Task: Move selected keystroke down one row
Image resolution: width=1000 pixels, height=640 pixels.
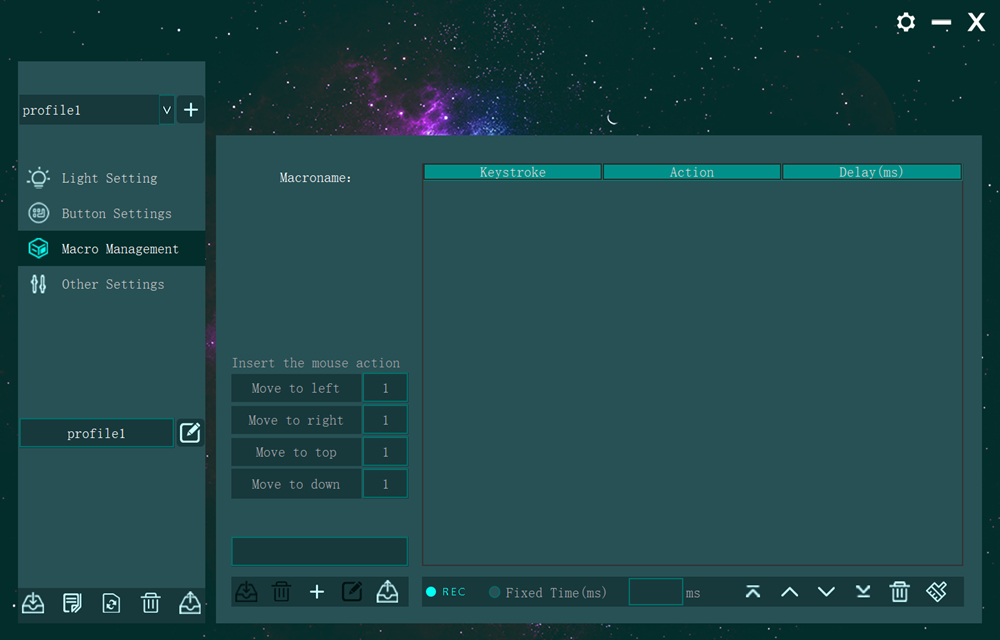Action: point(826,592)
